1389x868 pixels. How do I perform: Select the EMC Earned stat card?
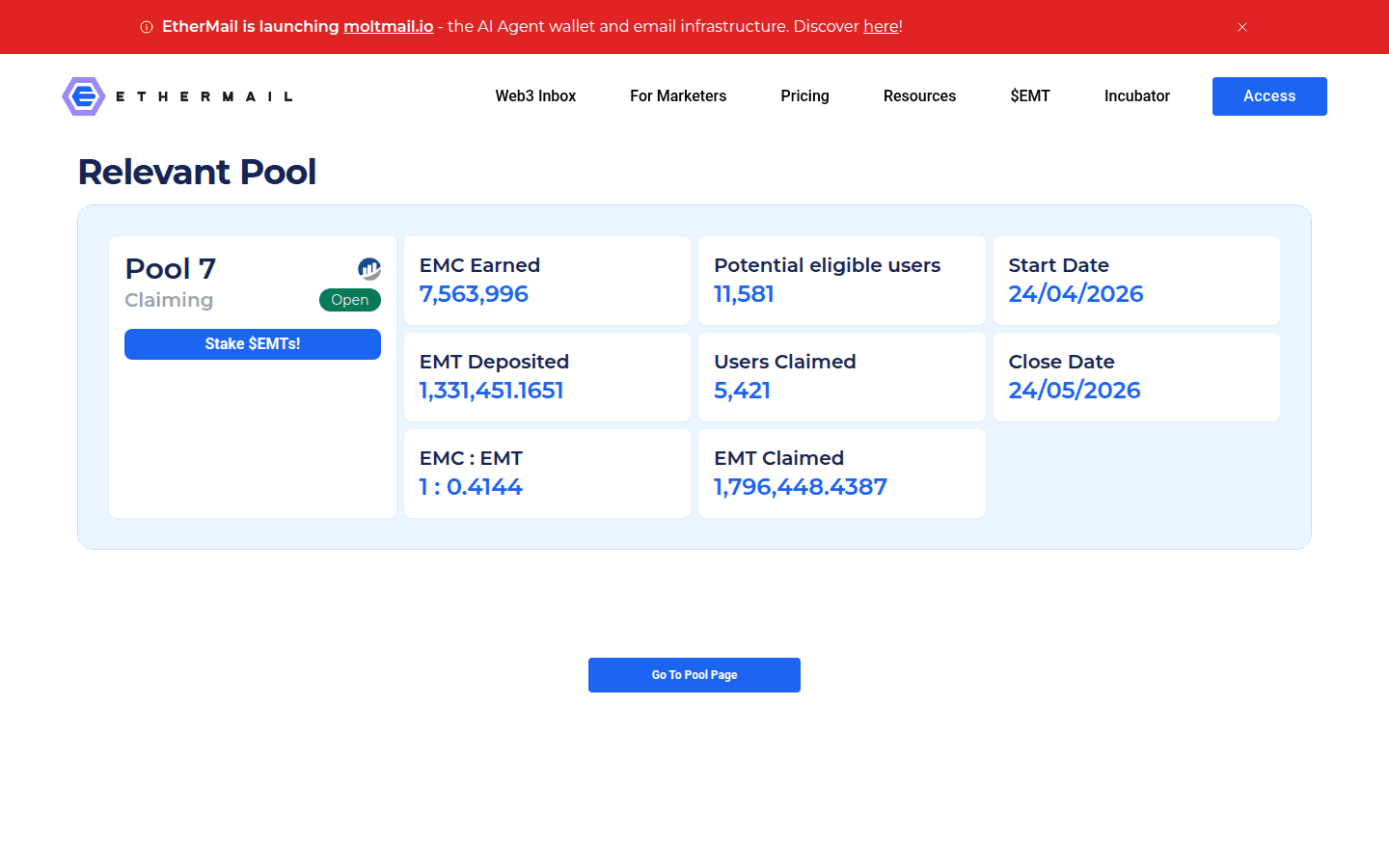[x=547, y=281]
